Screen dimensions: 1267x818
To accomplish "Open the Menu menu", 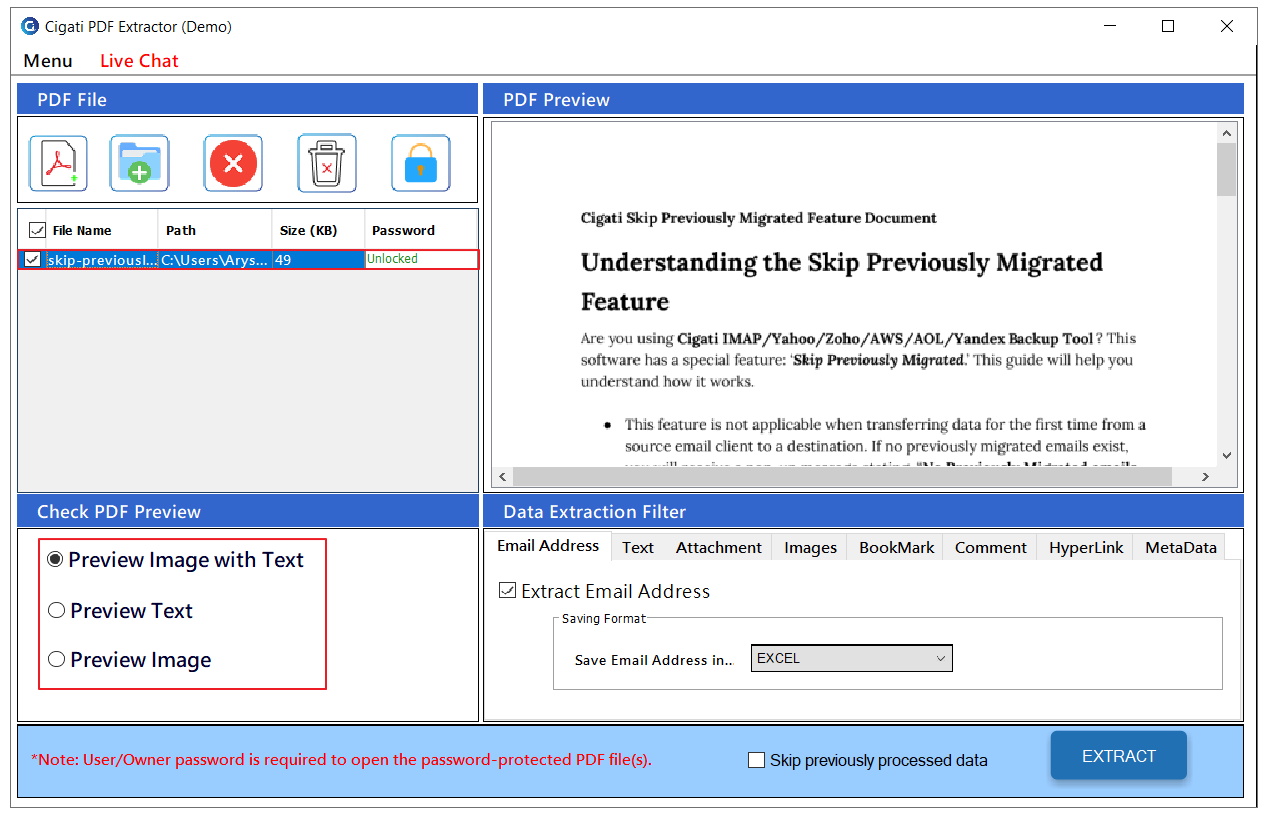I will coord(48,61).
